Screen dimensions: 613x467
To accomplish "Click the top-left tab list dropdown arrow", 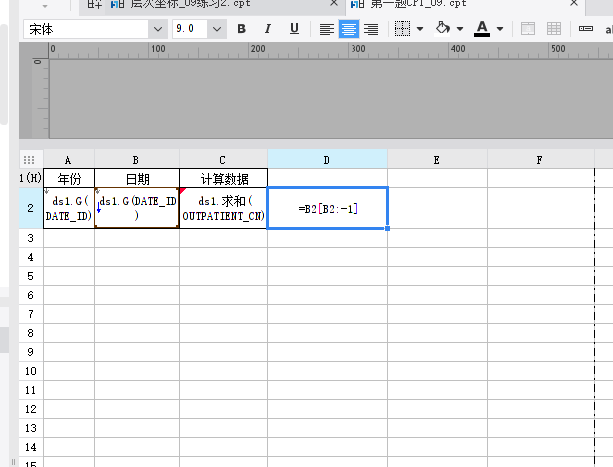I will point(45,6).
